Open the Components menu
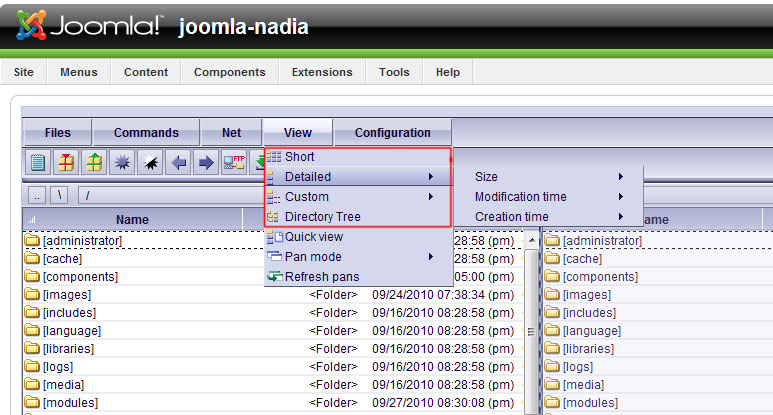This screenshot has width=773, height=415. tap(230, 72)
